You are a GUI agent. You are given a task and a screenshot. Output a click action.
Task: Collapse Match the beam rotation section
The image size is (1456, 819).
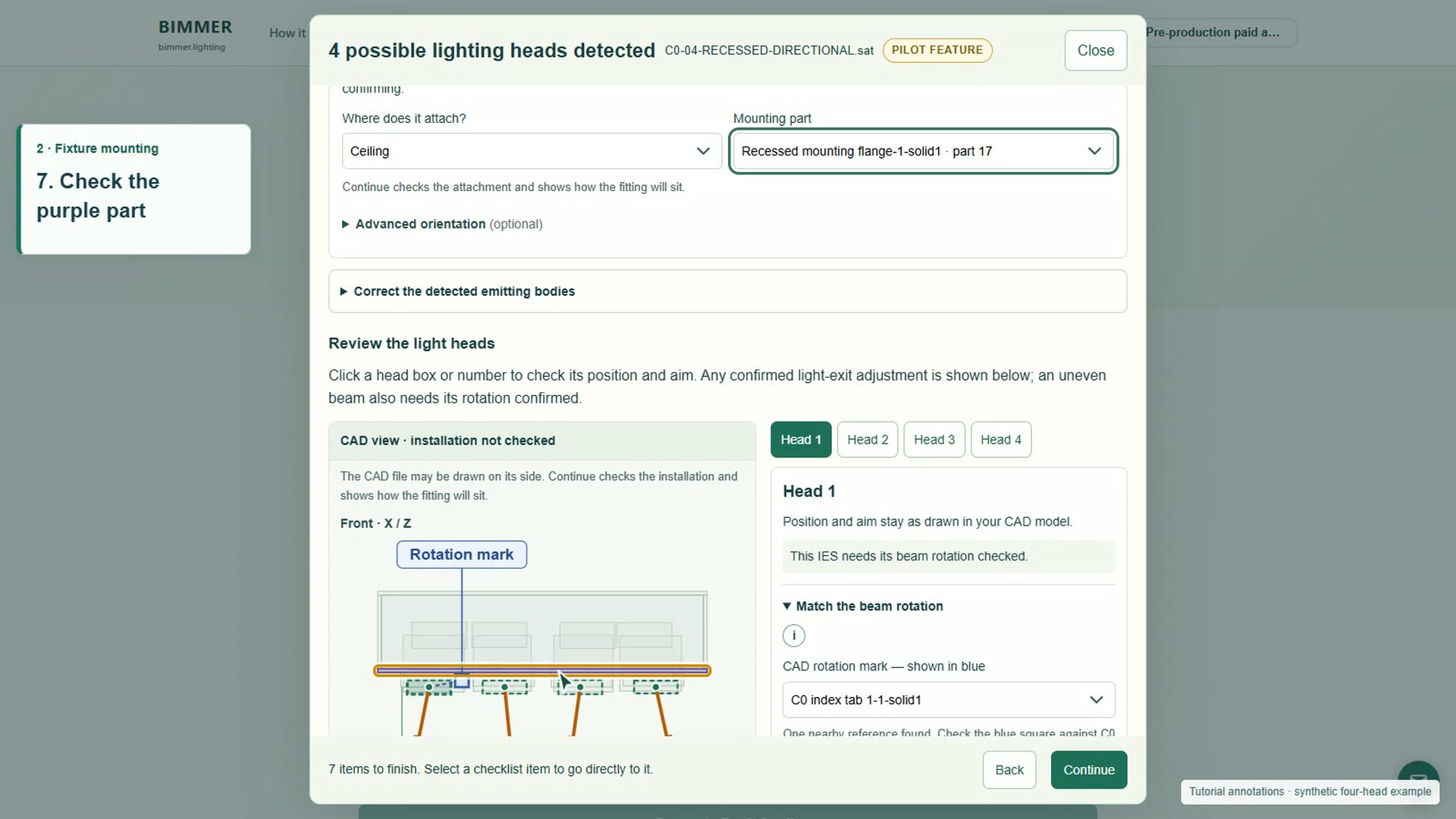(863, 606)
